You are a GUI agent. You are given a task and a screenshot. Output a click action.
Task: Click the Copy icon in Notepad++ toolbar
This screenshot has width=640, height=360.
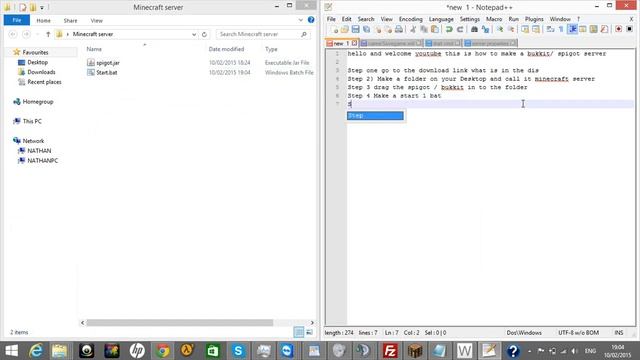(x=424, y=29)
